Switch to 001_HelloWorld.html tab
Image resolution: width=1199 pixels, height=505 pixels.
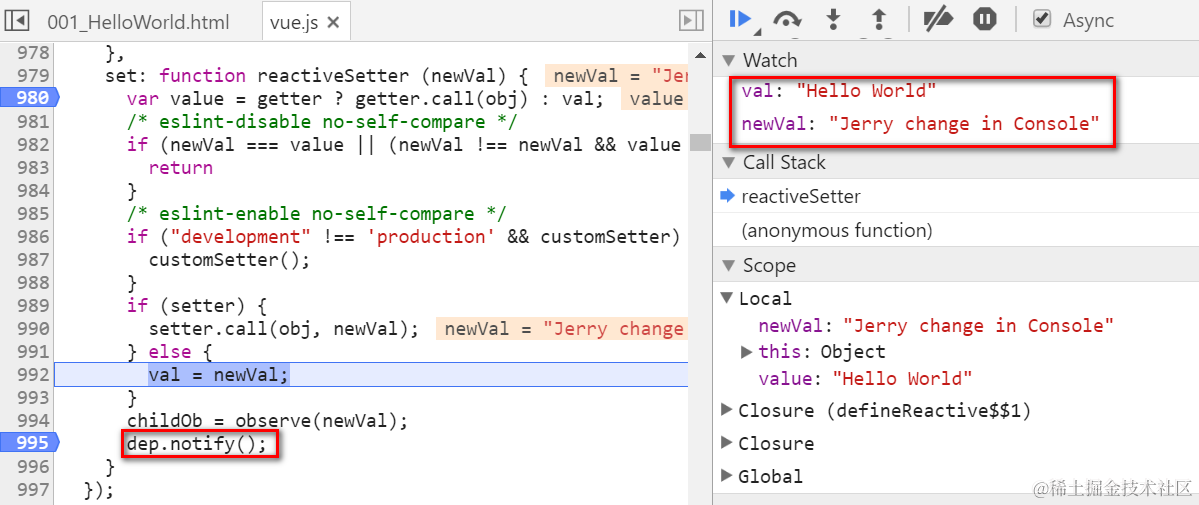coord(138,22)
